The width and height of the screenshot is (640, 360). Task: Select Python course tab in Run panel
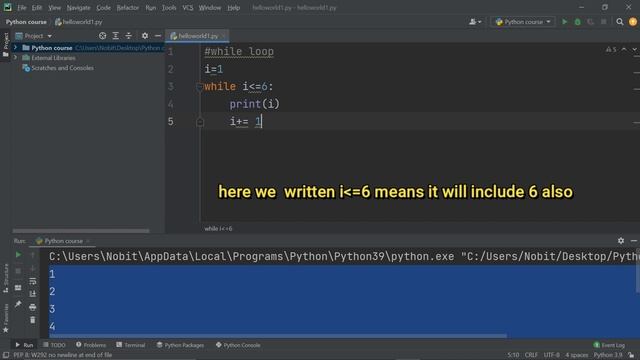[x=60, y=241]
